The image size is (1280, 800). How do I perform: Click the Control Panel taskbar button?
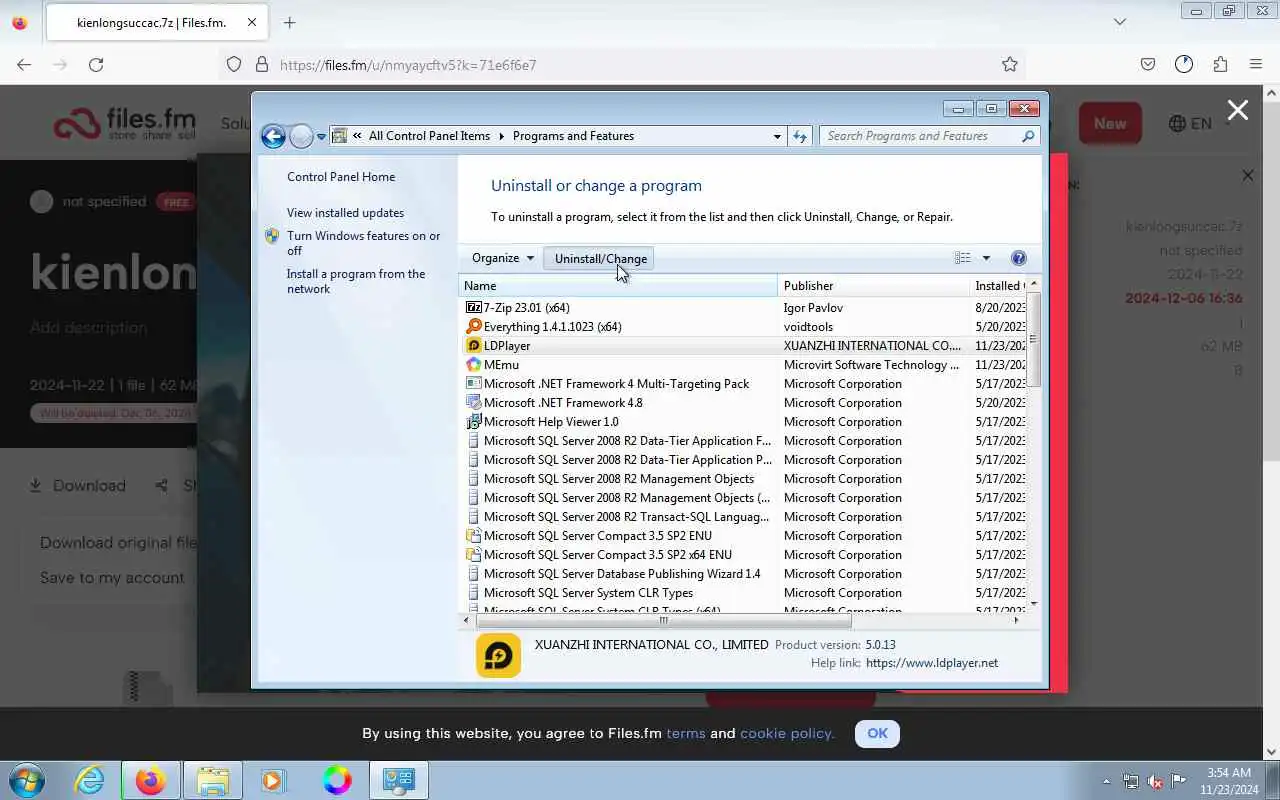[399, 780]
